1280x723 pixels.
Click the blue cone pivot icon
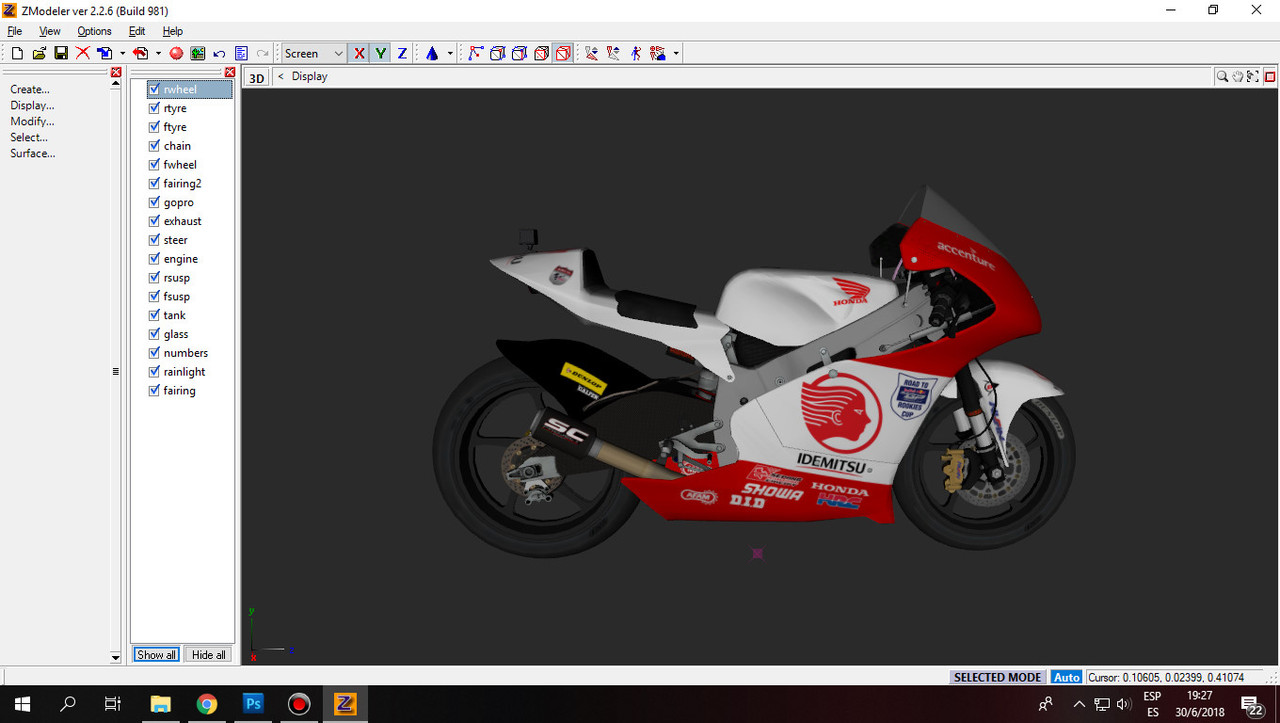432,53
